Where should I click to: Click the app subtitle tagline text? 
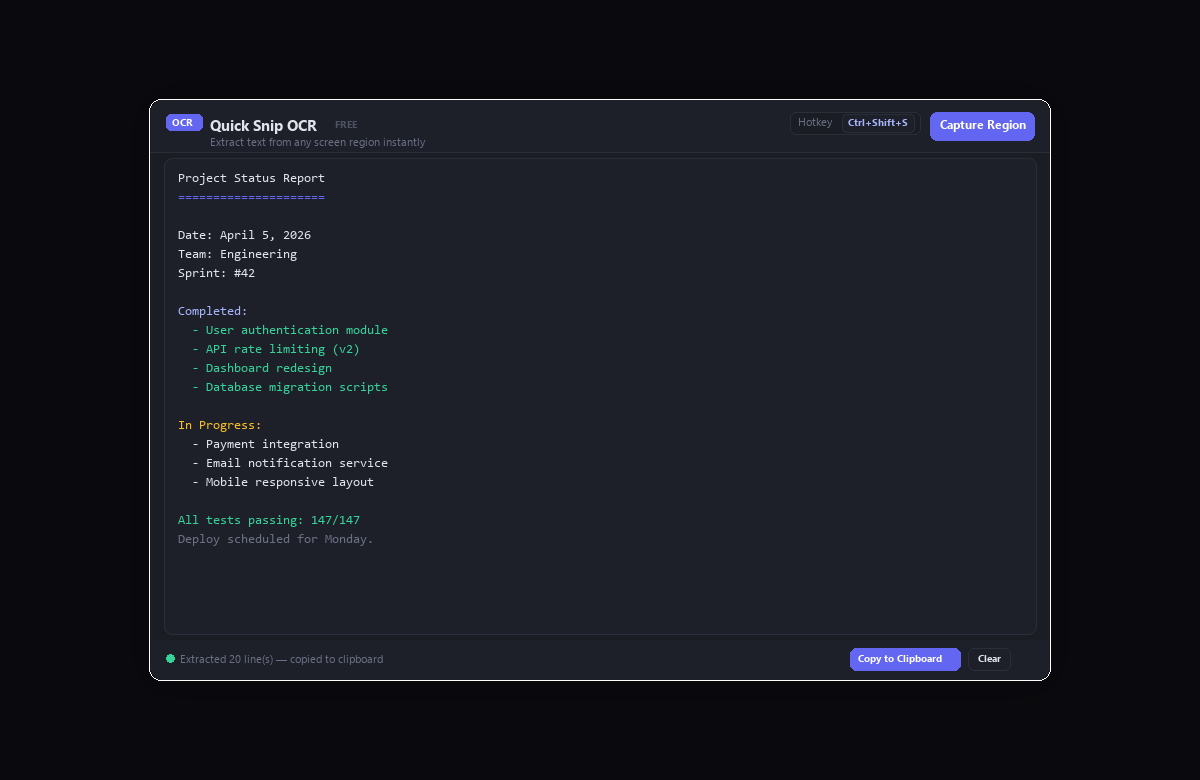[318, 142]
